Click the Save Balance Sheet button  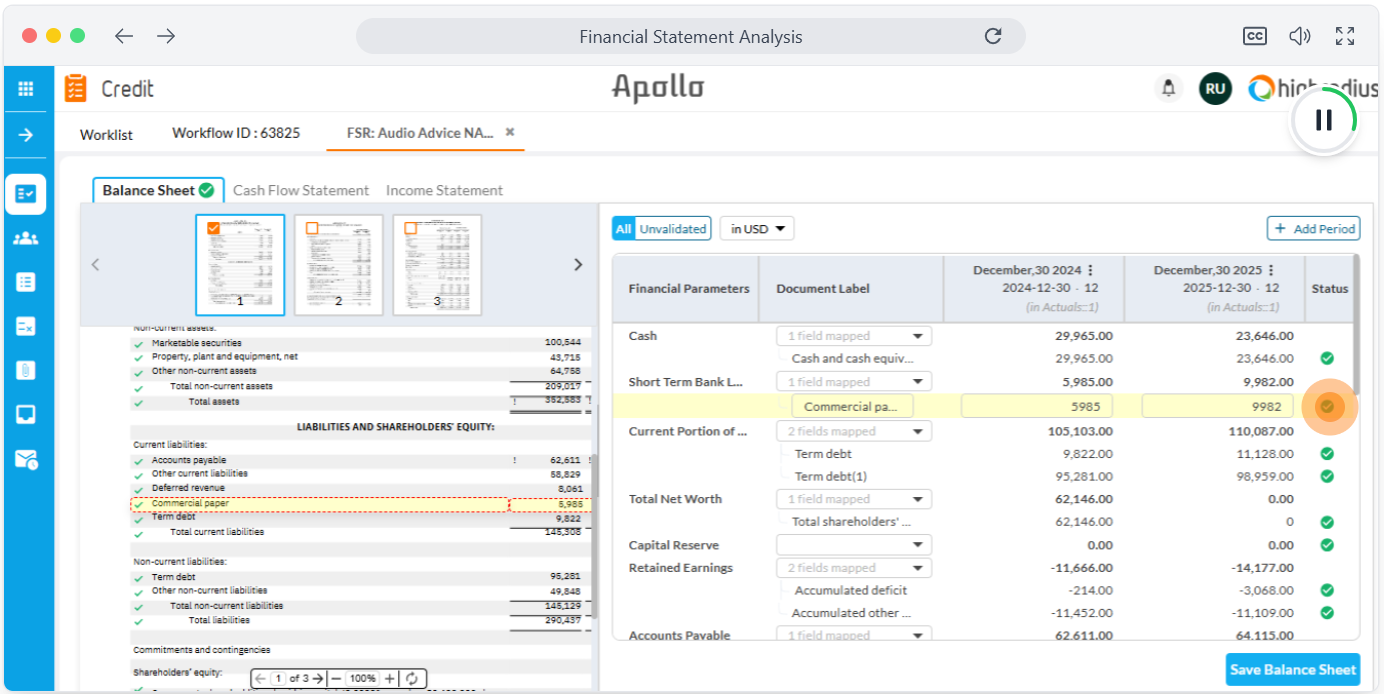coord(1292,669)
